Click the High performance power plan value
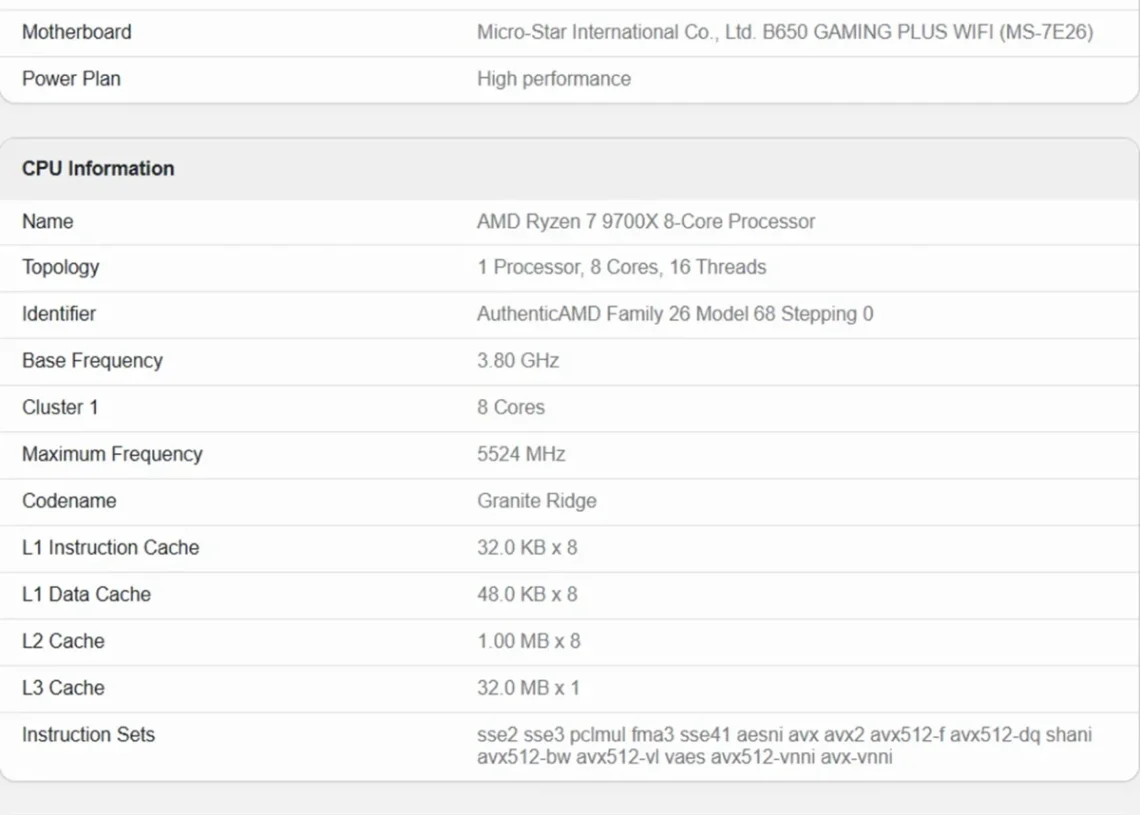 (x=554, y=79)
